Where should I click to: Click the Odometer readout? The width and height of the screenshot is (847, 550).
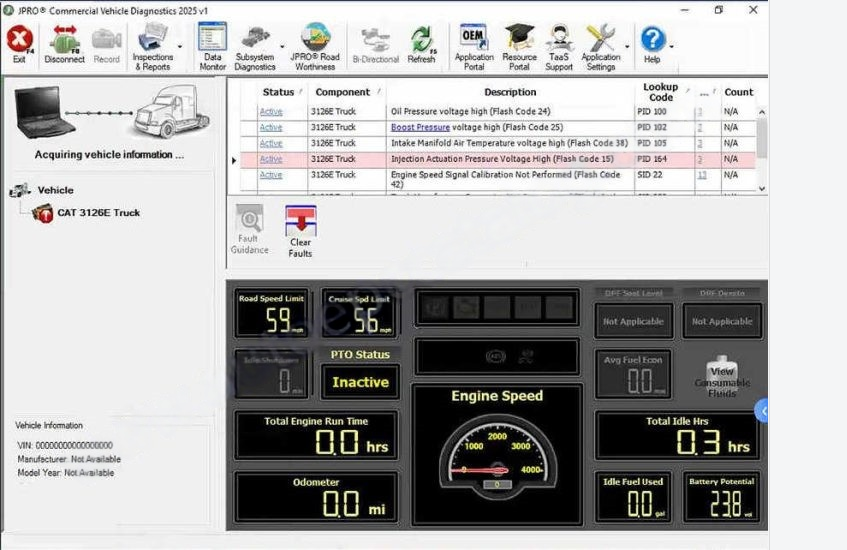pos(316,498)
